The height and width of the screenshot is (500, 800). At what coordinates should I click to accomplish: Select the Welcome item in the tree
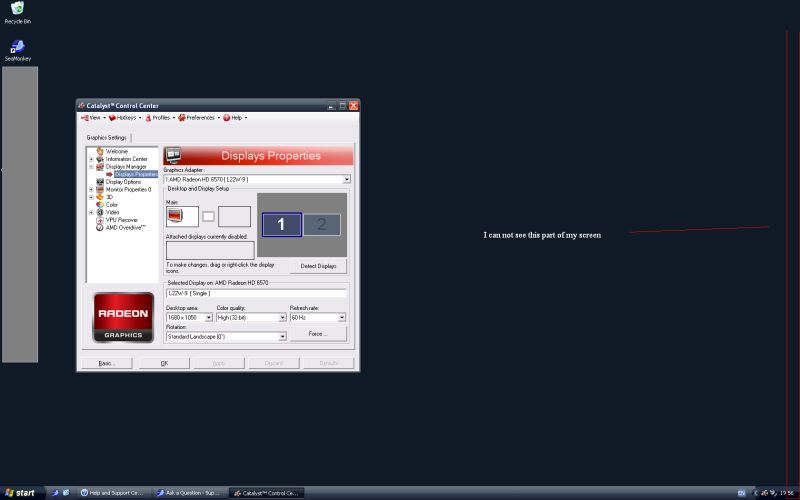tap(117, 152)
